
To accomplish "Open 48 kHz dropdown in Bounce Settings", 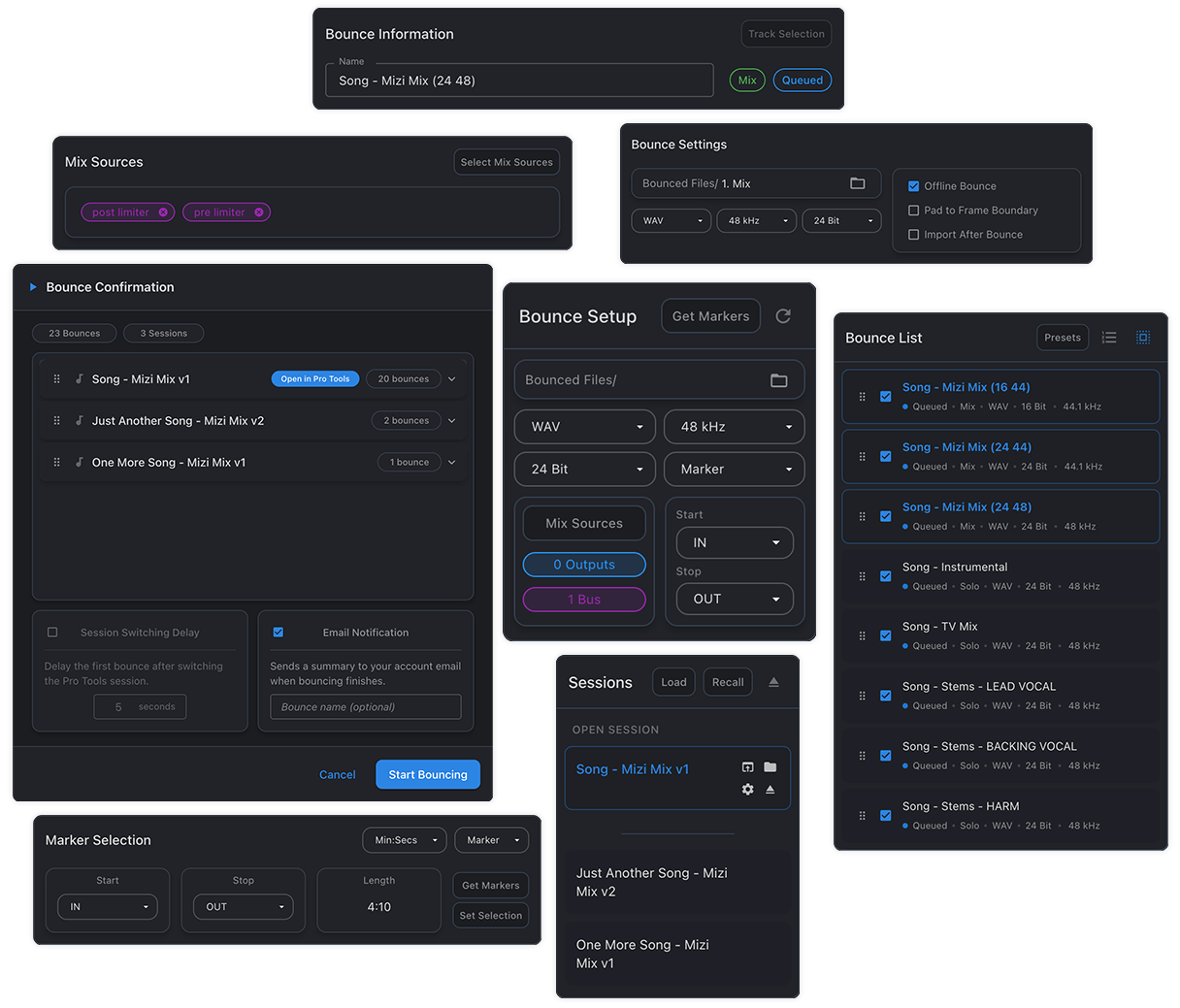I will [x=757, y=221].
